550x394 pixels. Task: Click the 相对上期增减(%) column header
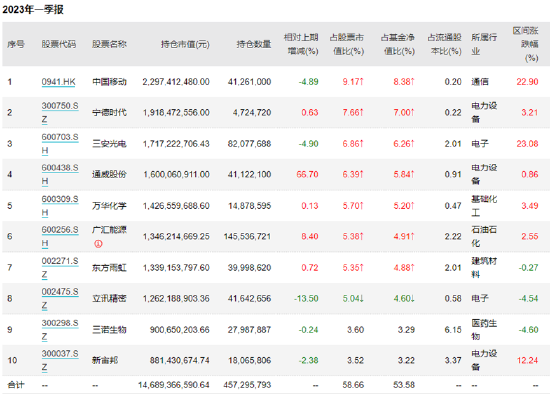[301, 44]
